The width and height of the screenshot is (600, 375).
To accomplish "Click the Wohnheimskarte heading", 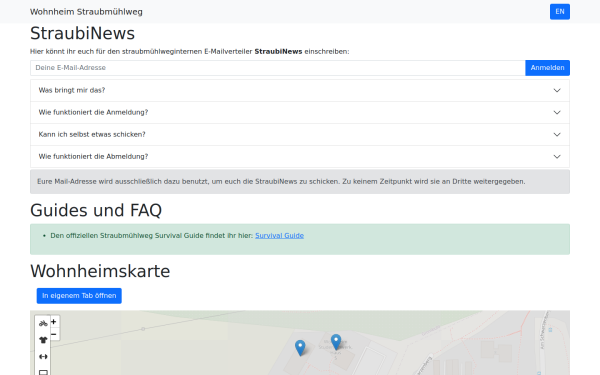I will pyautogui.click(x=100, y=271).
